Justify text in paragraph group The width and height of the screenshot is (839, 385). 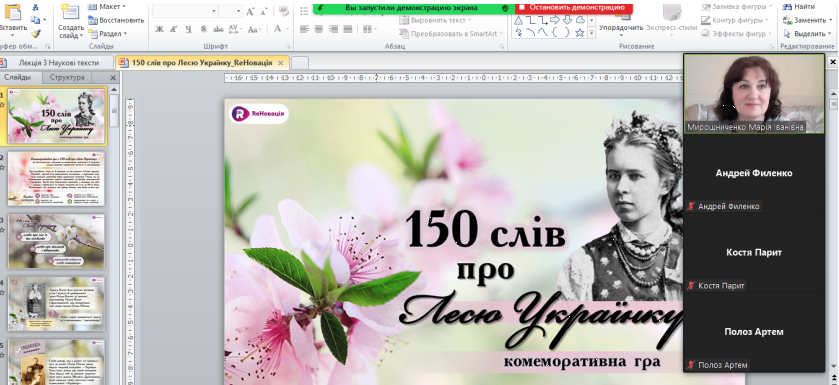(x=348, y=29)
